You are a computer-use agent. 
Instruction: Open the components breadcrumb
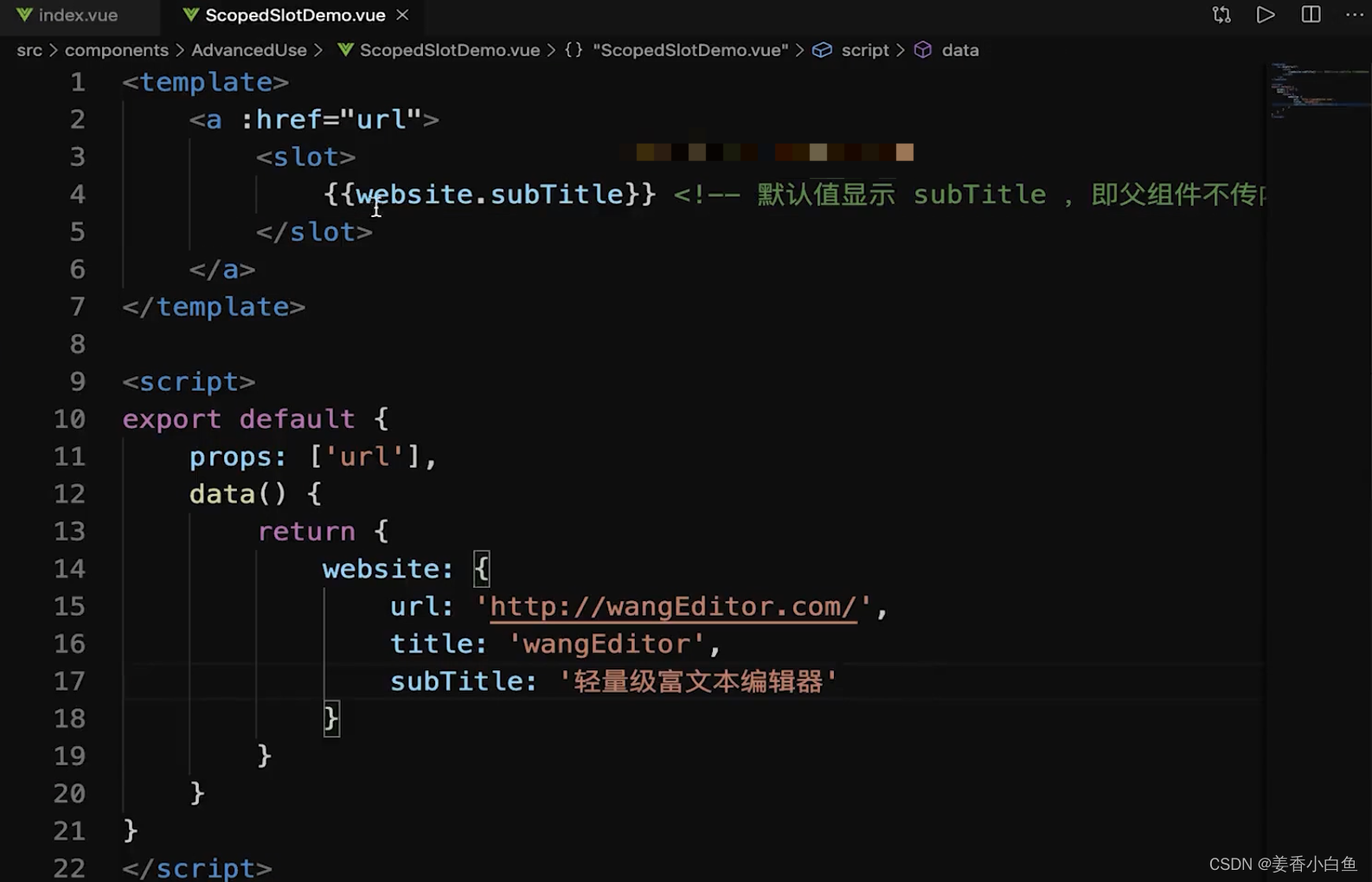click(117, 50)
